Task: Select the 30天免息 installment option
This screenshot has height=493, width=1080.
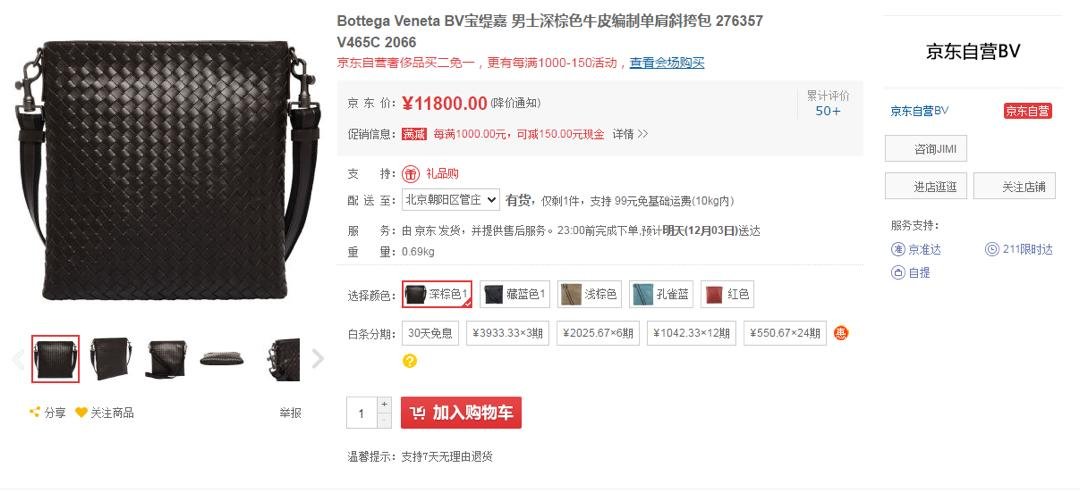Action: [430, 333]
